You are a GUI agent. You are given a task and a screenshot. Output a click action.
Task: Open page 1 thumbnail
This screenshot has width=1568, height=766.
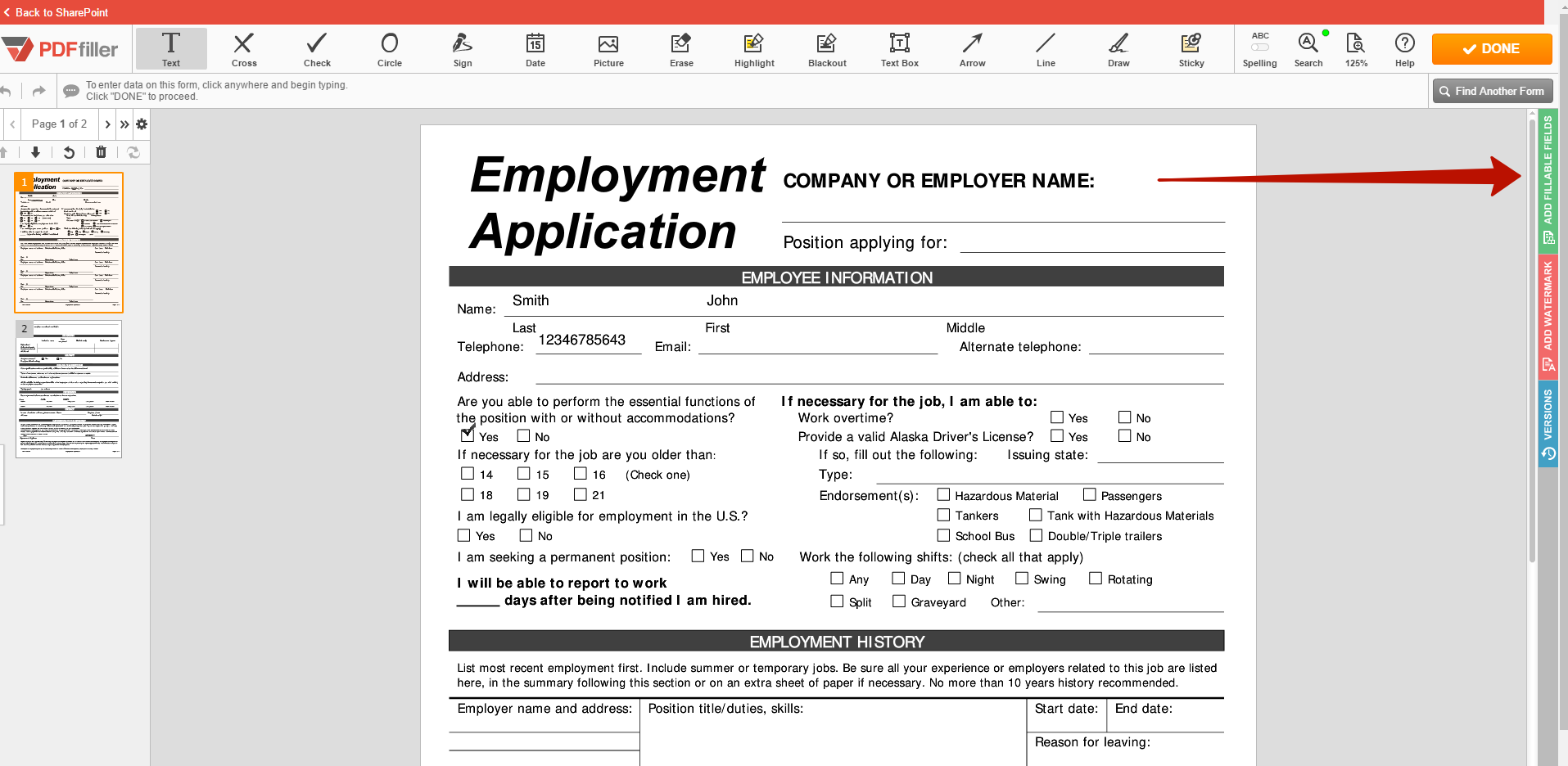point(69,242)
